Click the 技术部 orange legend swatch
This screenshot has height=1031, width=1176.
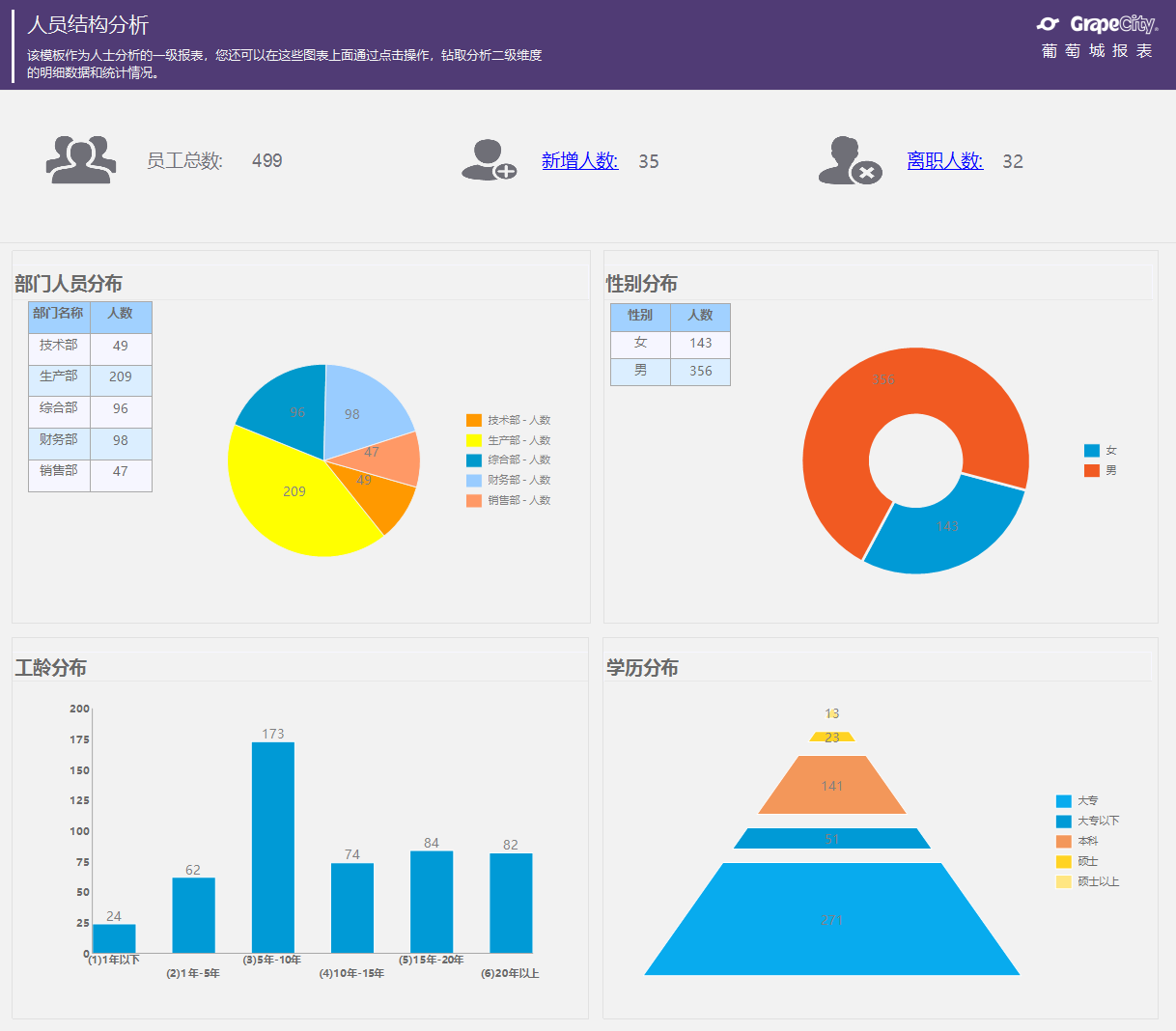click(473, 420)
